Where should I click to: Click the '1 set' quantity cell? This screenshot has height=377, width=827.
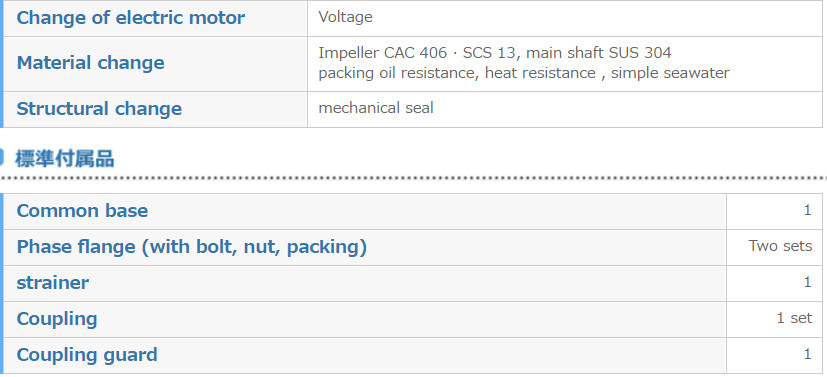tap(794, 318)
